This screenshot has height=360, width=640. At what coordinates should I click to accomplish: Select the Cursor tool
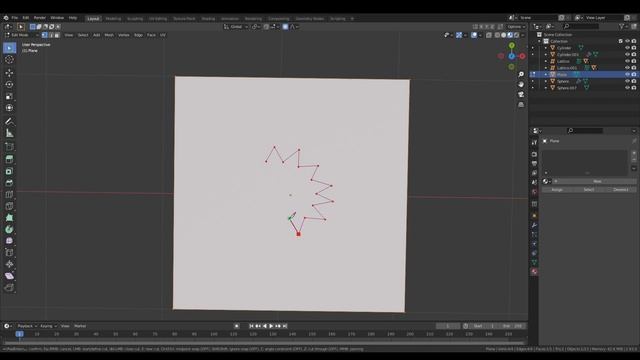click(x=9, y=60)
